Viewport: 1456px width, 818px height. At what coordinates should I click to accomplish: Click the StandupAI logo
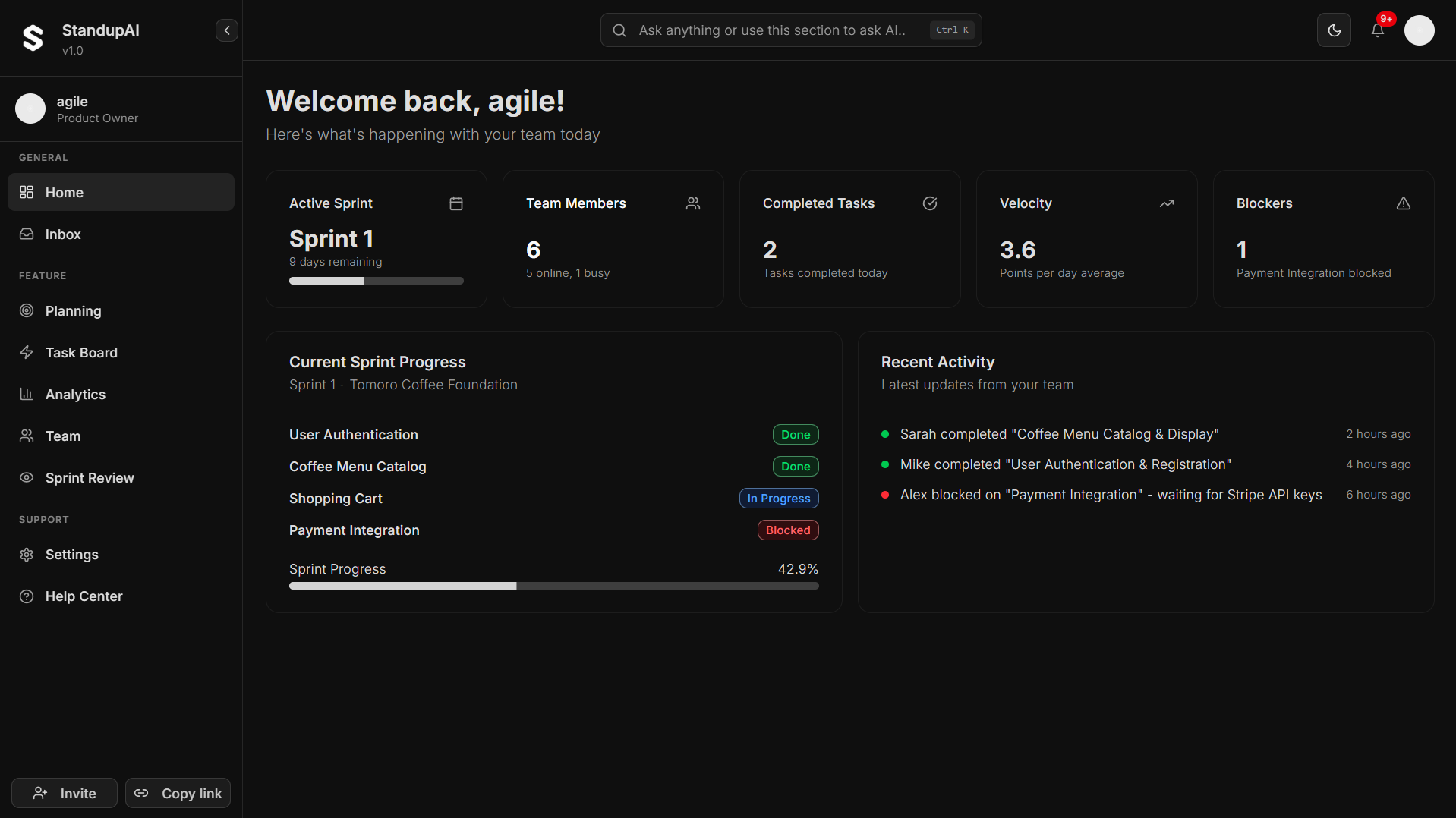pyautogui.click(x=33, y=37)
